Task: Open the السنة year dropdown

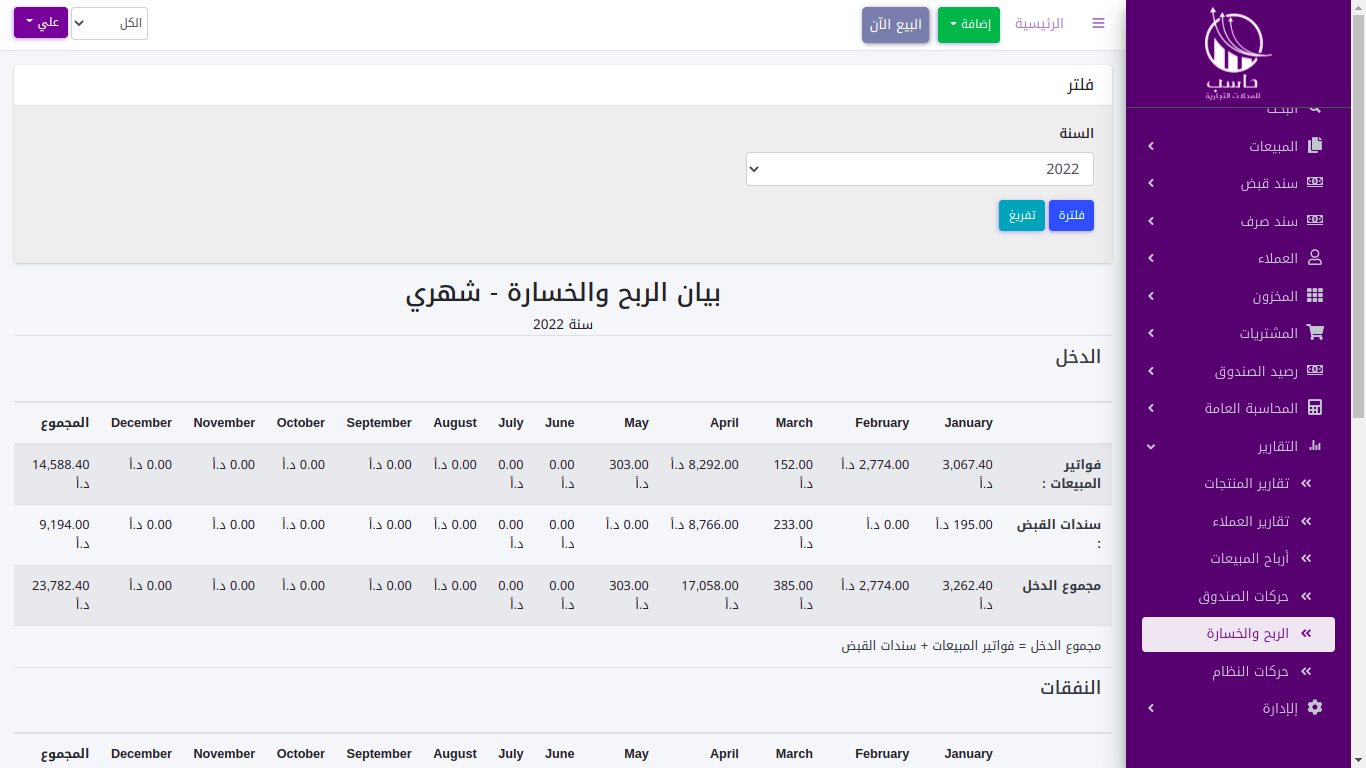Action: coord(919,169)
